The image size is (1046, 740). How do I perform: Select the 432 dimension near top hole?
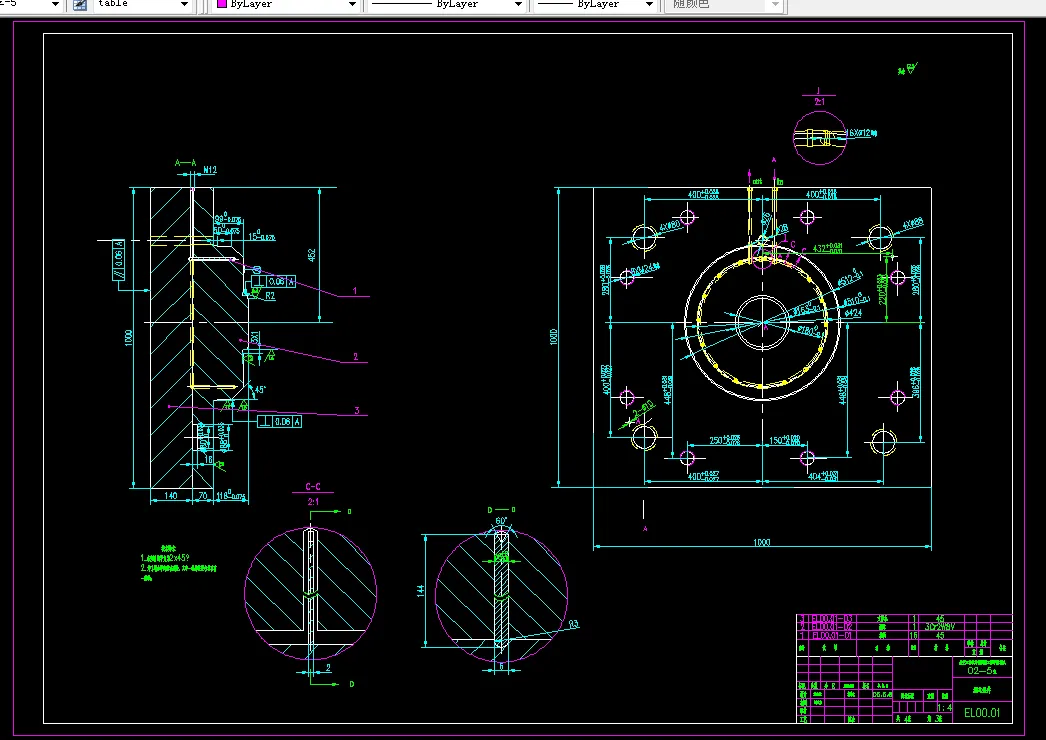[827, 248]
